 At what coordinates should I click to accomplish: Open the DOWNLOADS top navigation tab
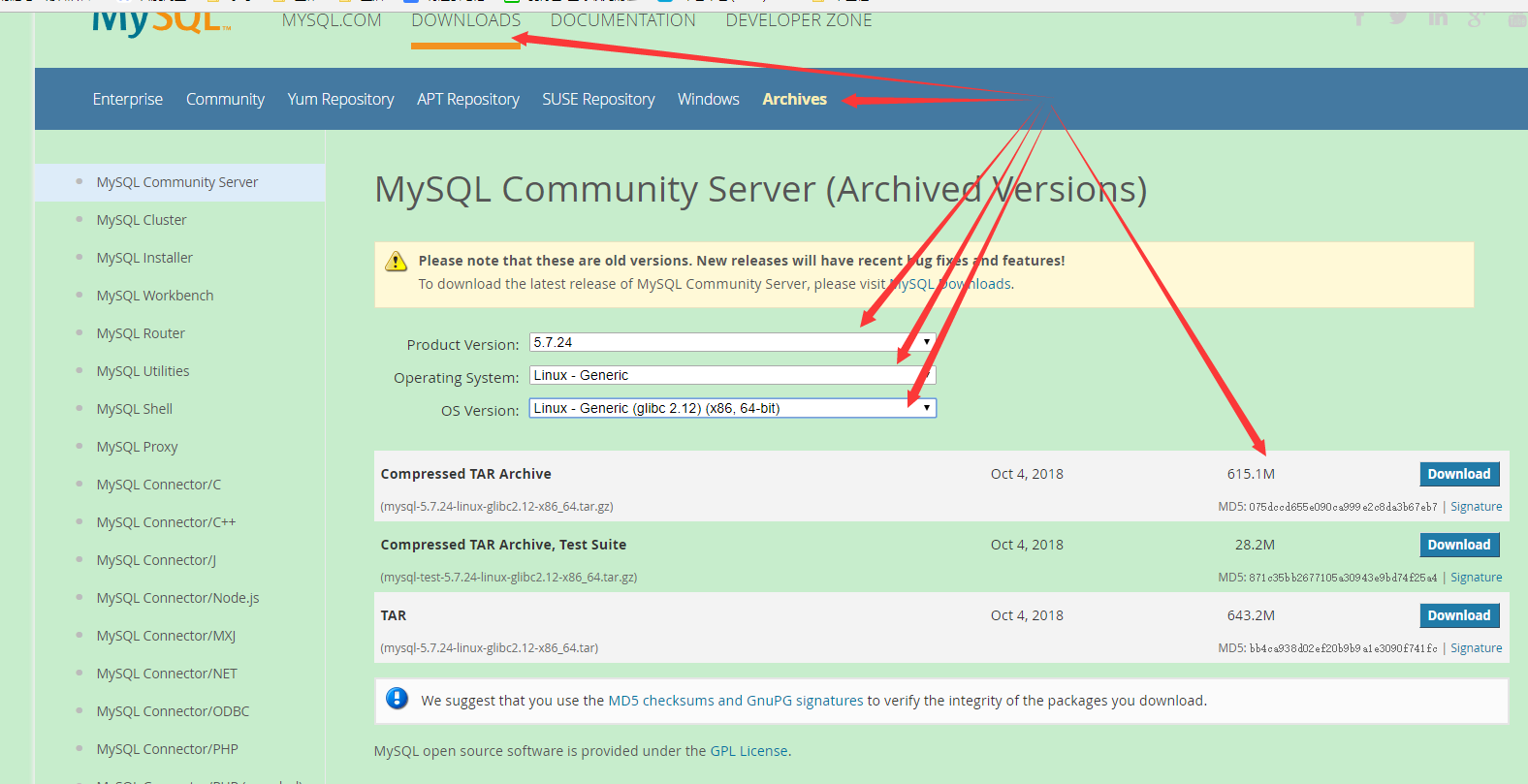[x=466, y=20]
